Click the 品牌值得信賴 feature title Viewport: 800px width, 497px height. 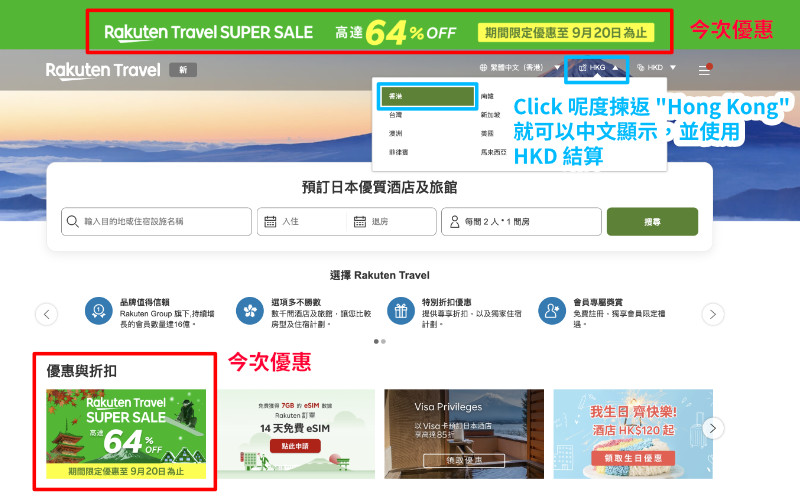pyautogui.click(x=144, y=302)
